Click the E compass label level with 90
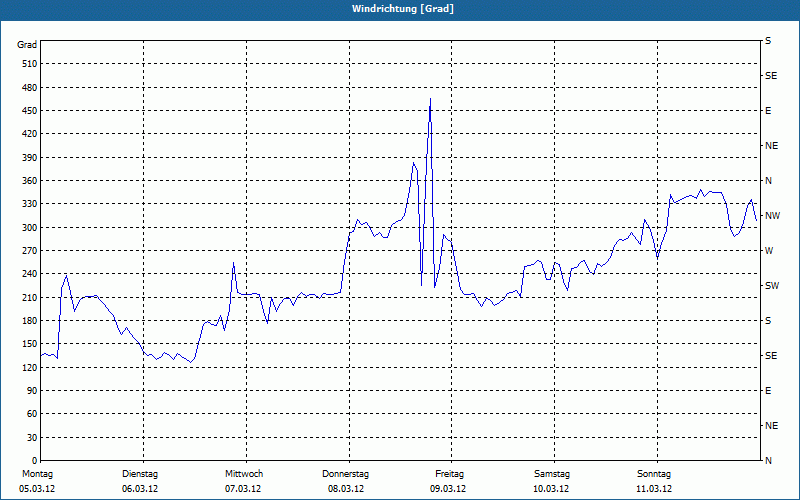 [x=768, y=391]
